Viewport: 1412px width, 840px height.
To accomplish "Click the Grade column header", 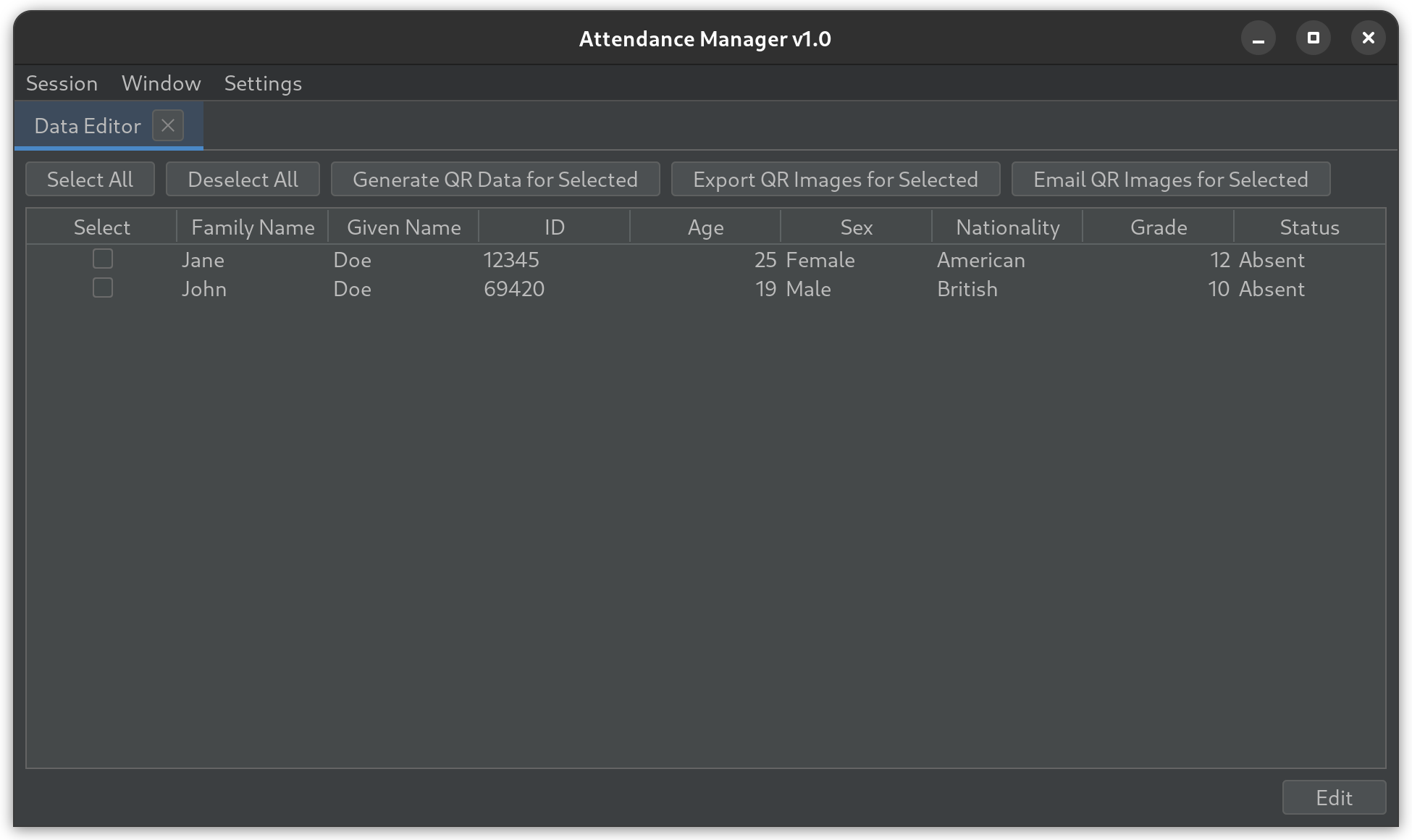I will coord(1159,227).
